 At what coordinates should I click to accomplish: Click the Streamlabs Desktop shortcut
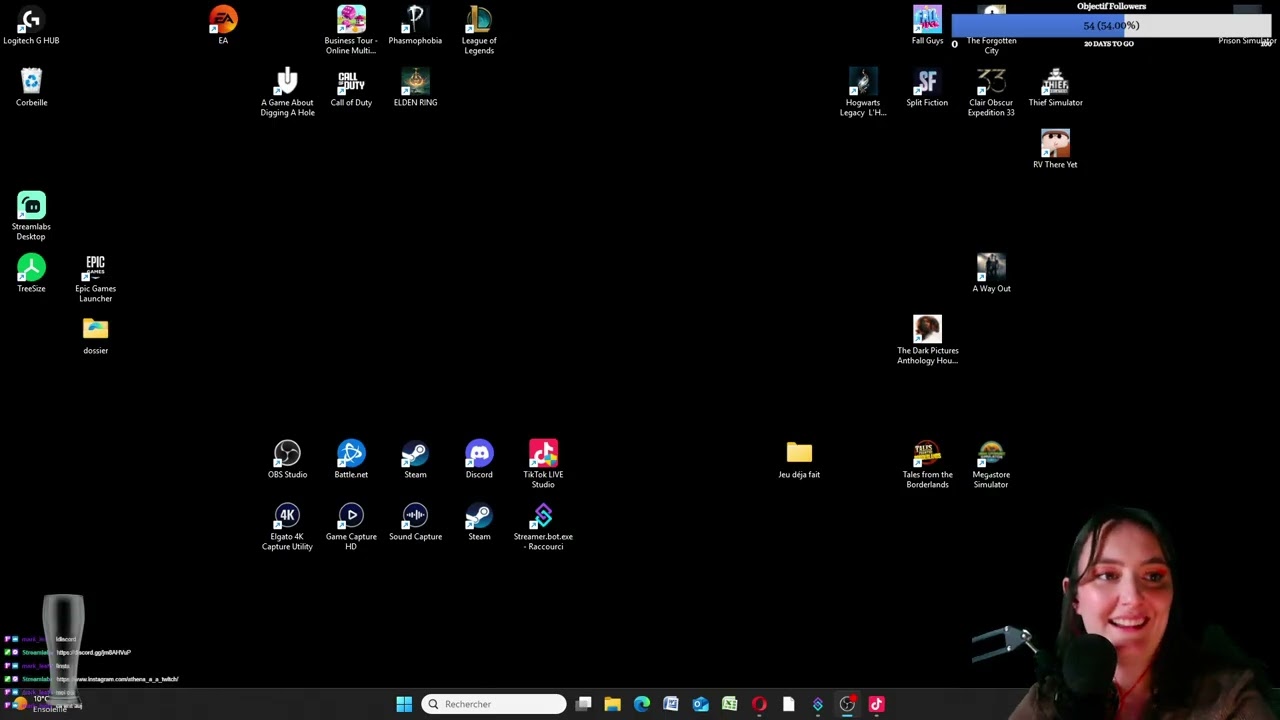[31, 216]
